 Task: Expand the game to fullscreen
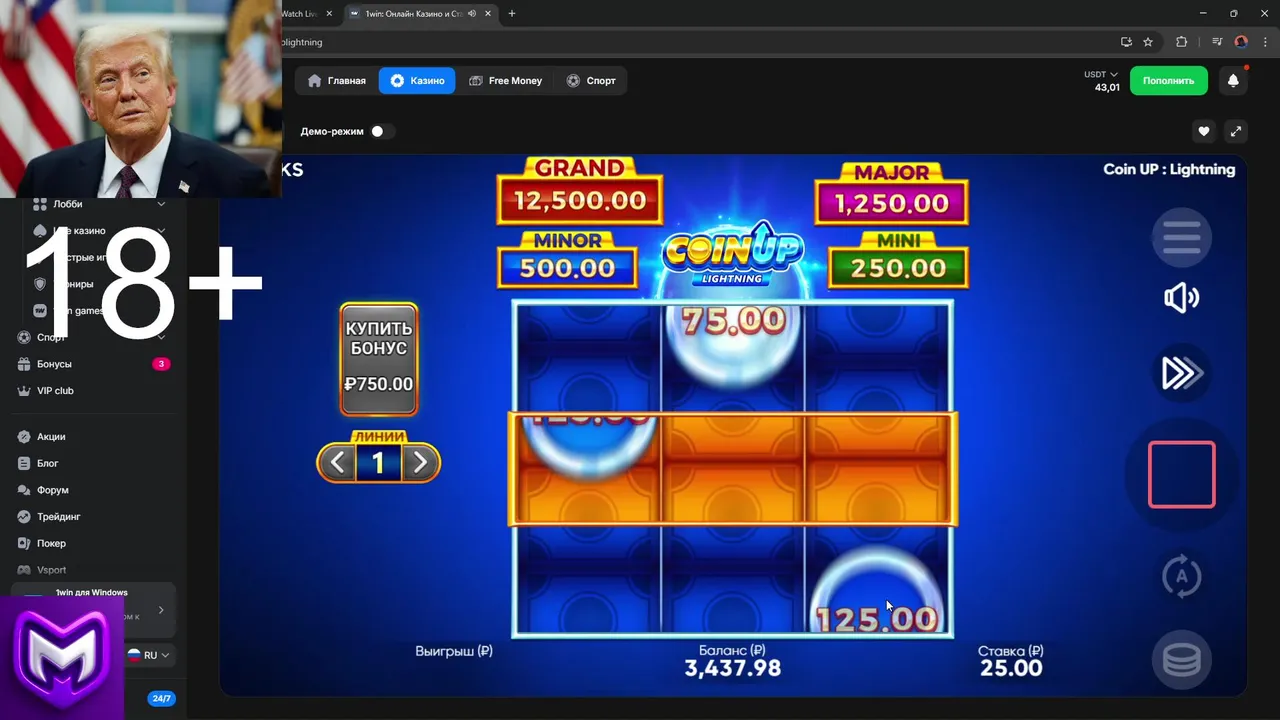tap(1235, 131)
